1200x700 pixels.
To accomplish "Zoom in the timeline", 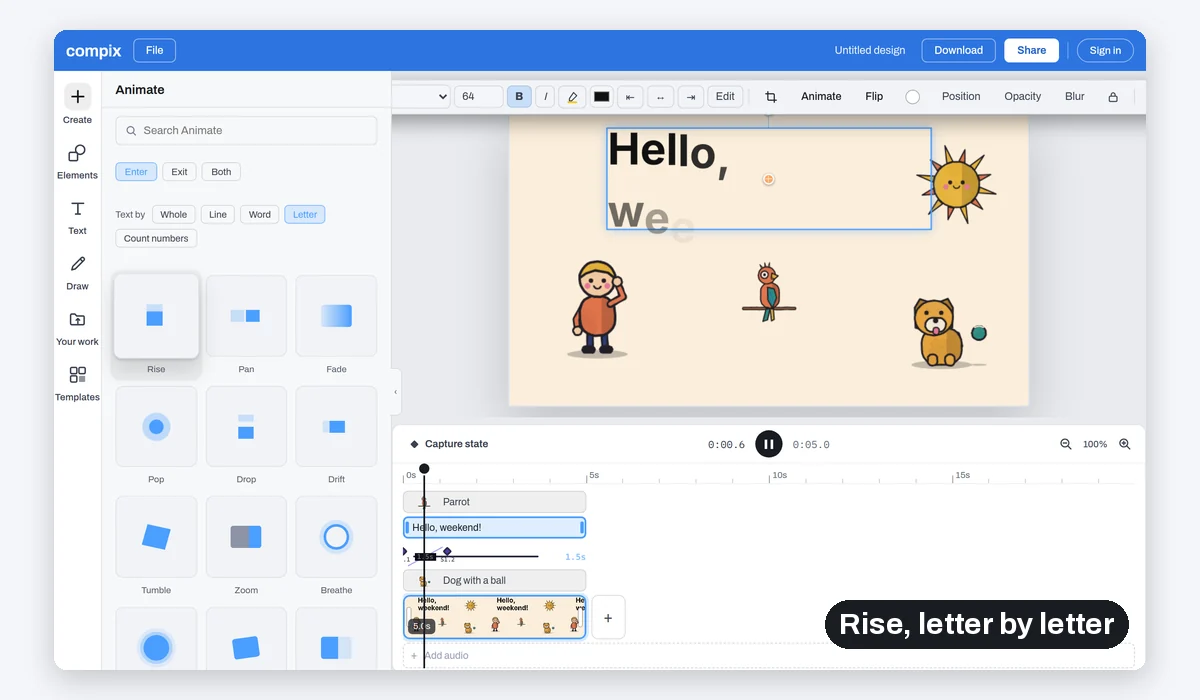I will (1125, 444).
